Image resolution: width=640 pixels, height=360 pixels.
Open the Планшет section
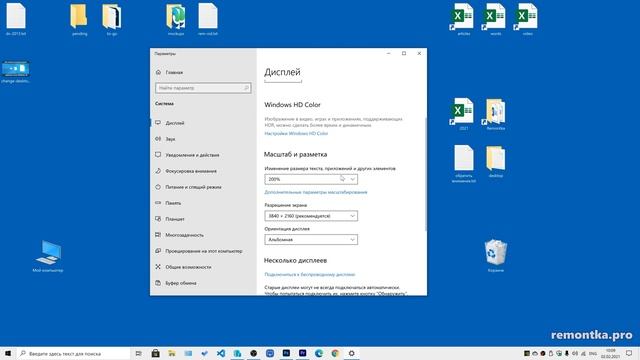175,219
